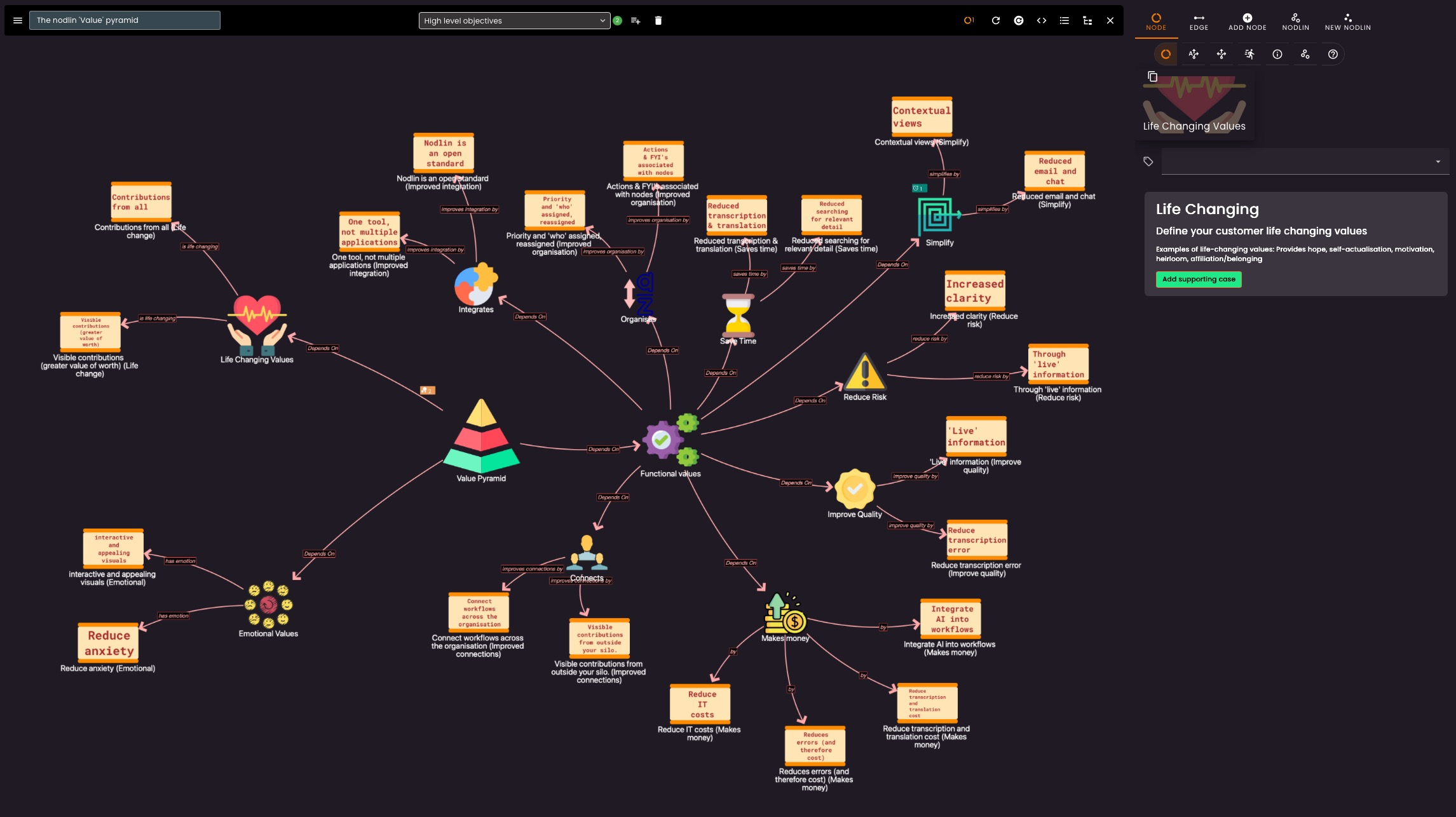Click the refresh arrow icon in top toolbar
Screen dimensions: 1456x817
996,20
